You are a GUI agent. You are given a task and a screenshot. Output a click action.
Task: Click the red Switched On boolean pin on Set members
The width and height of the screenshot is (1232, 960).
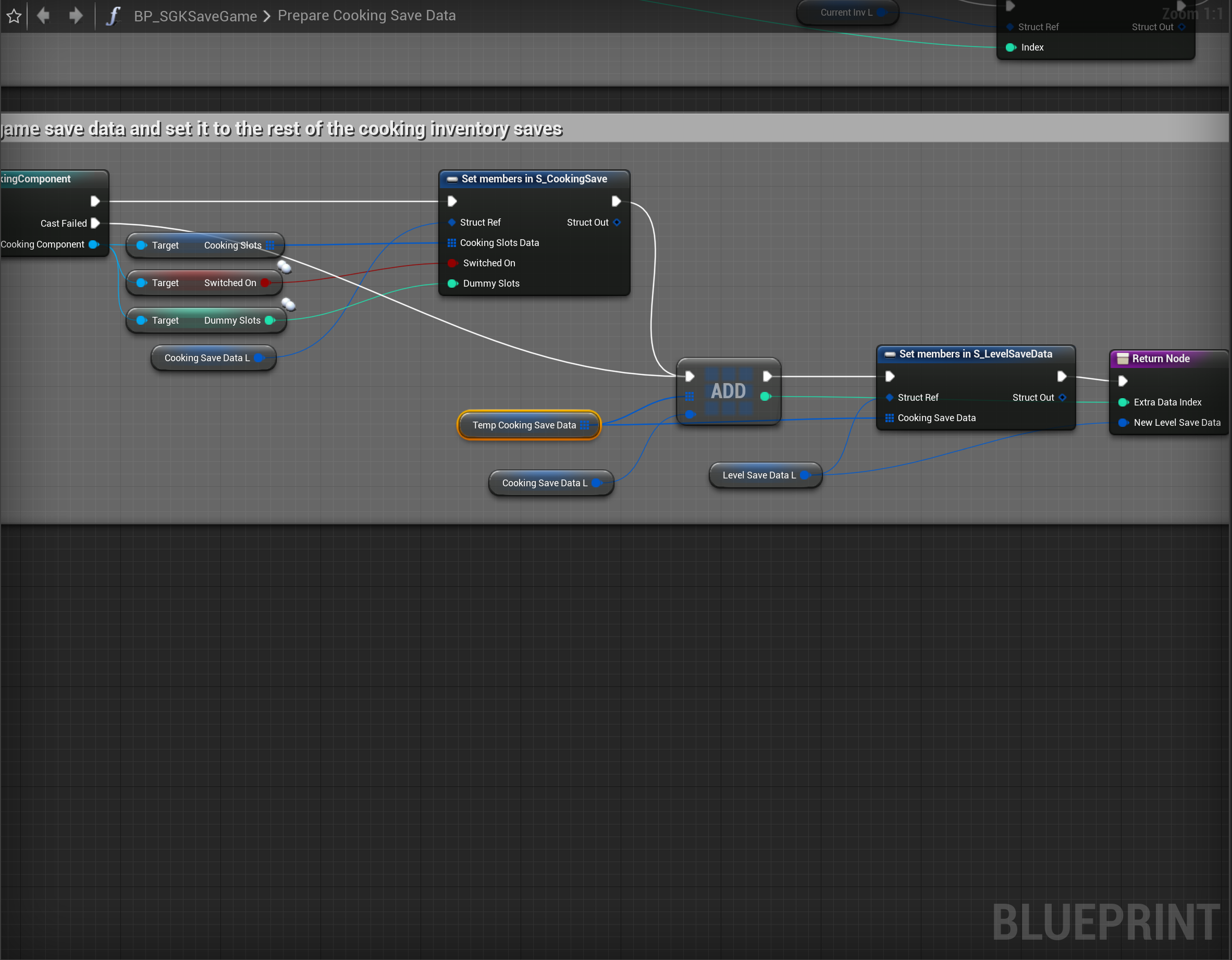452,263
